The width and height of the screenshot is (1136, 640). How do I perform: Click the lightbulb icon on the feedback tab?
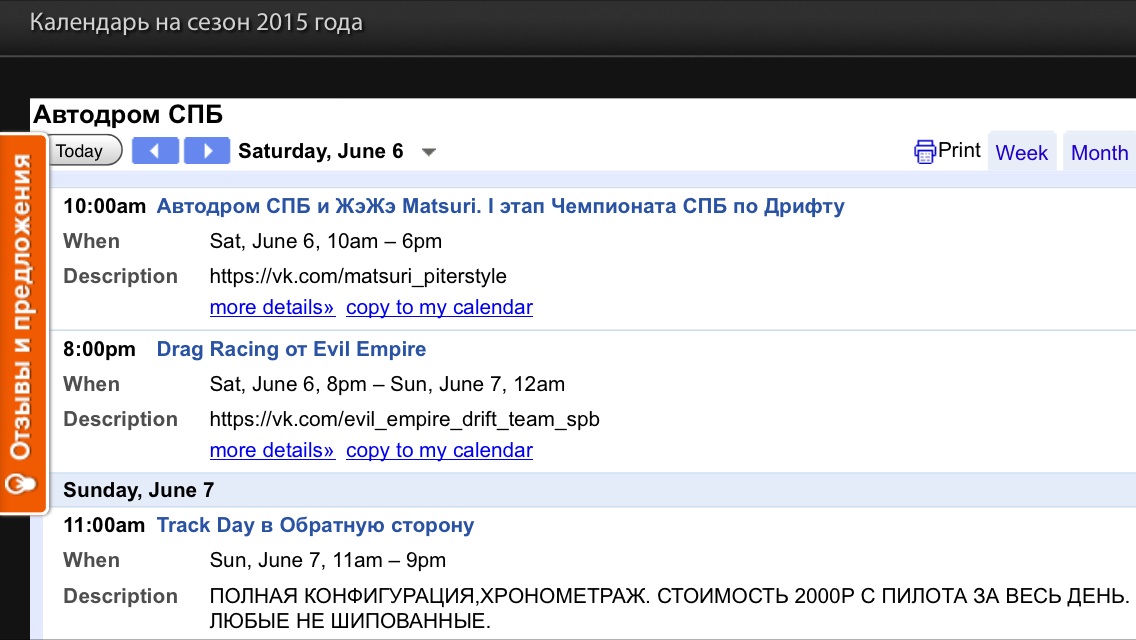(x=20, y=485)
